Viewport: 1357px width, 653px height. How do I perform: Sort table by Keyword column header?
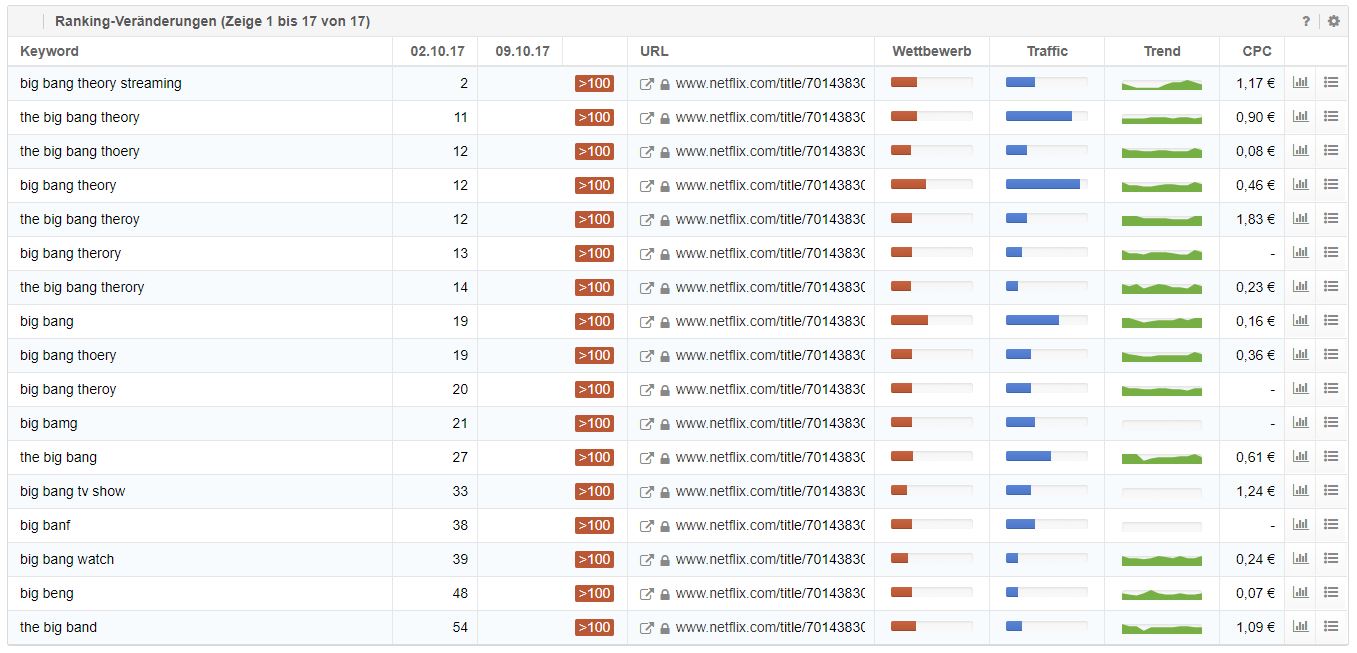(49, 51)
